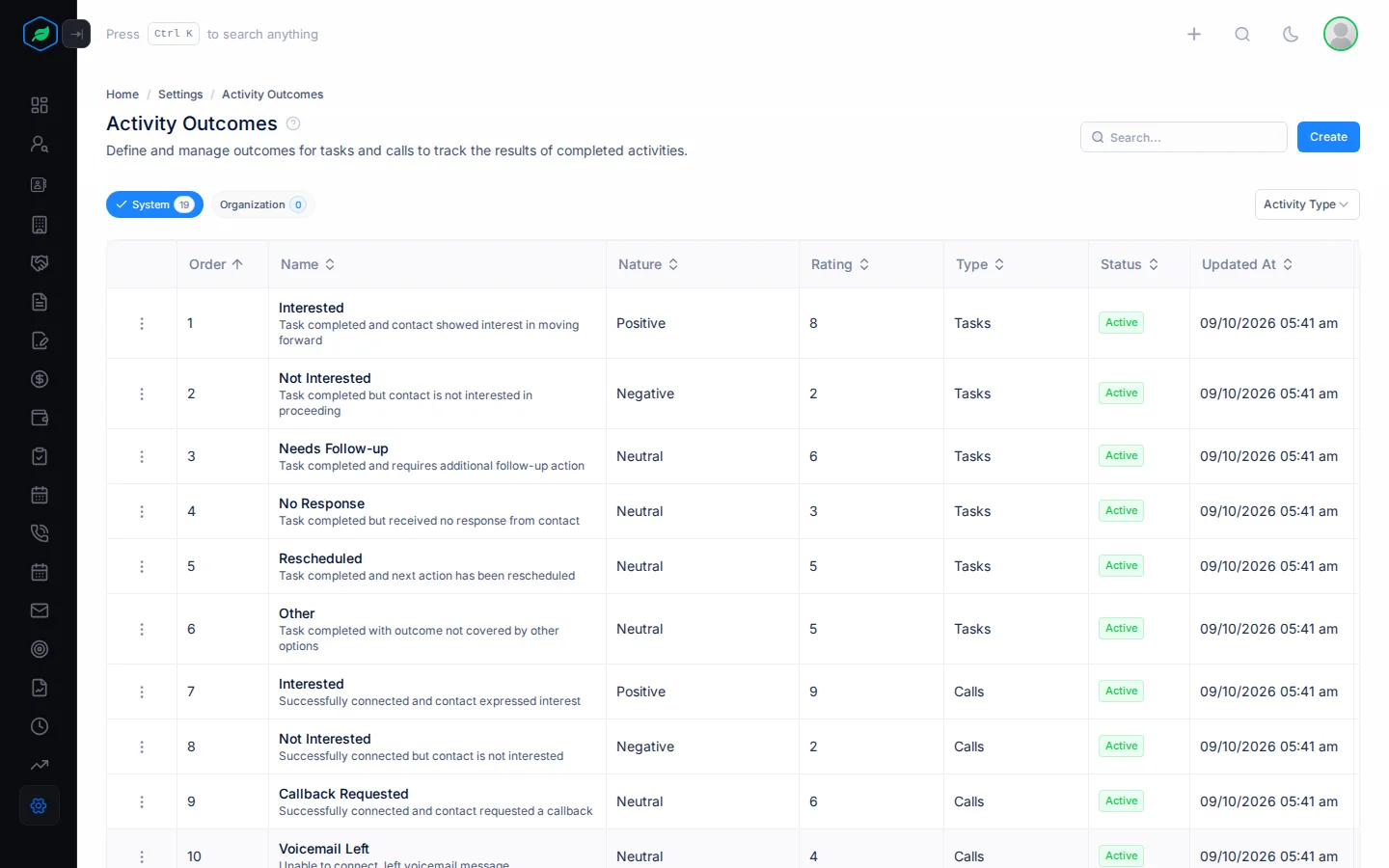Screen dimensions: 1389x868
Task: Select the System tab
Action: pyautogui.click(x=154, y=204)
